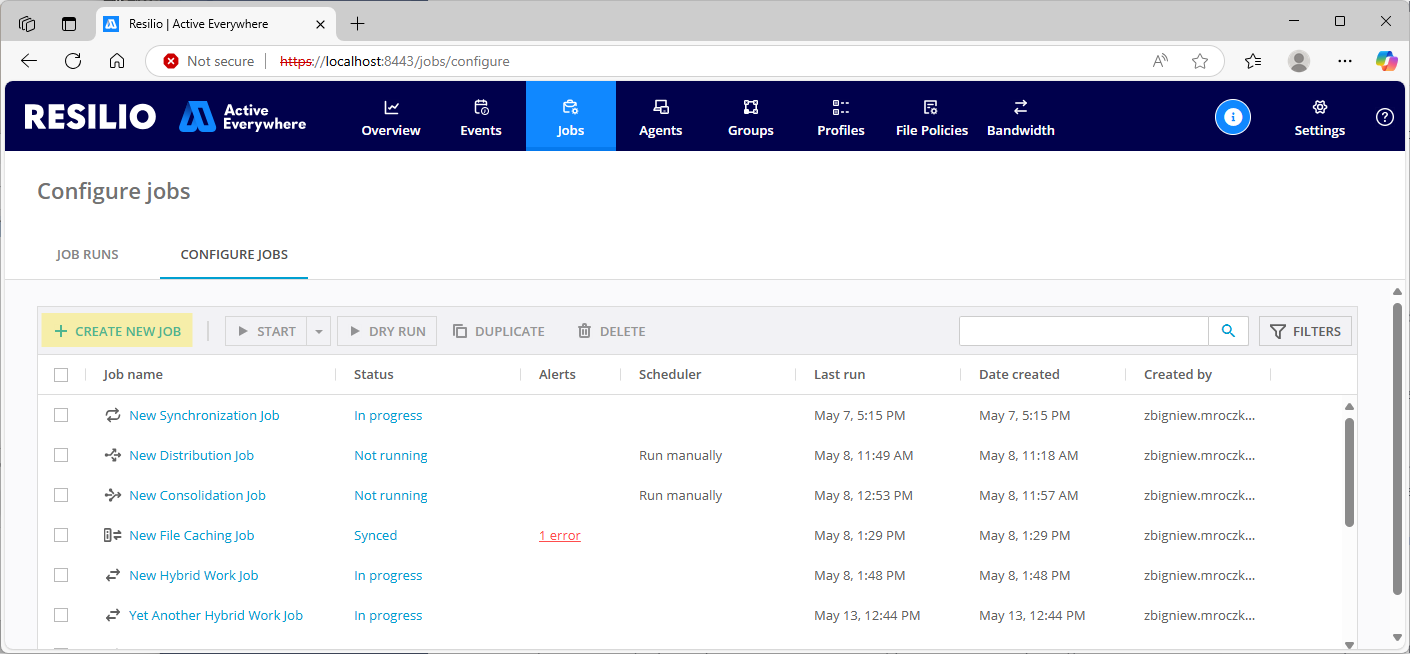The height and width of the screenshot is (654, 1410).
Task: Open the Profiles section
Action: pos(840,117)
